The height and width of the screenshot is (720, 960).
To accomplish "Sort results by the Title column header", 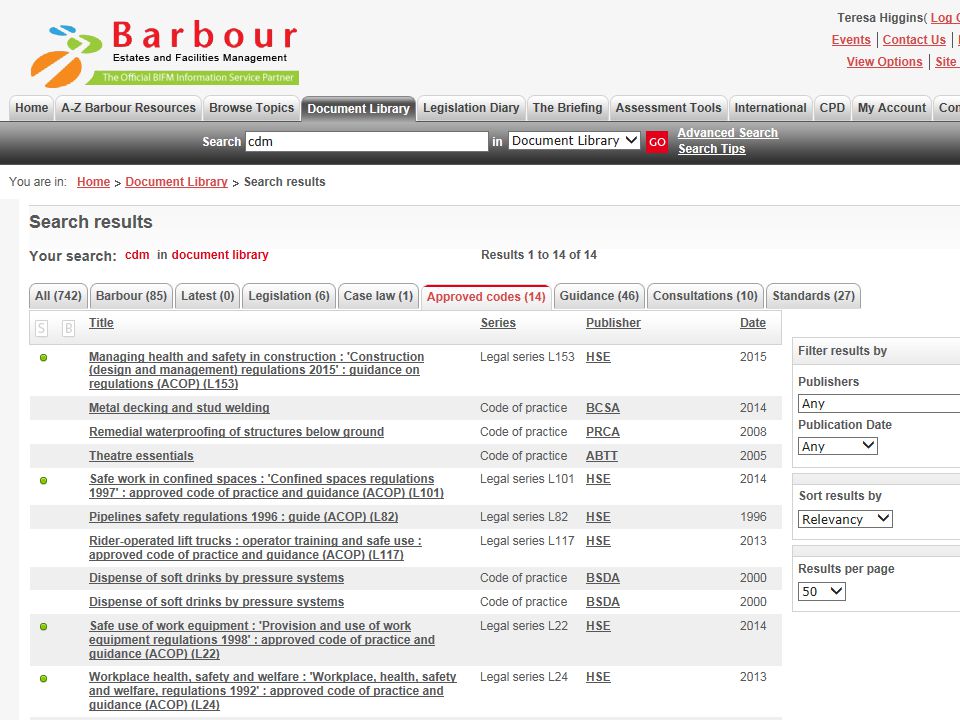I will tap(101, 323).
